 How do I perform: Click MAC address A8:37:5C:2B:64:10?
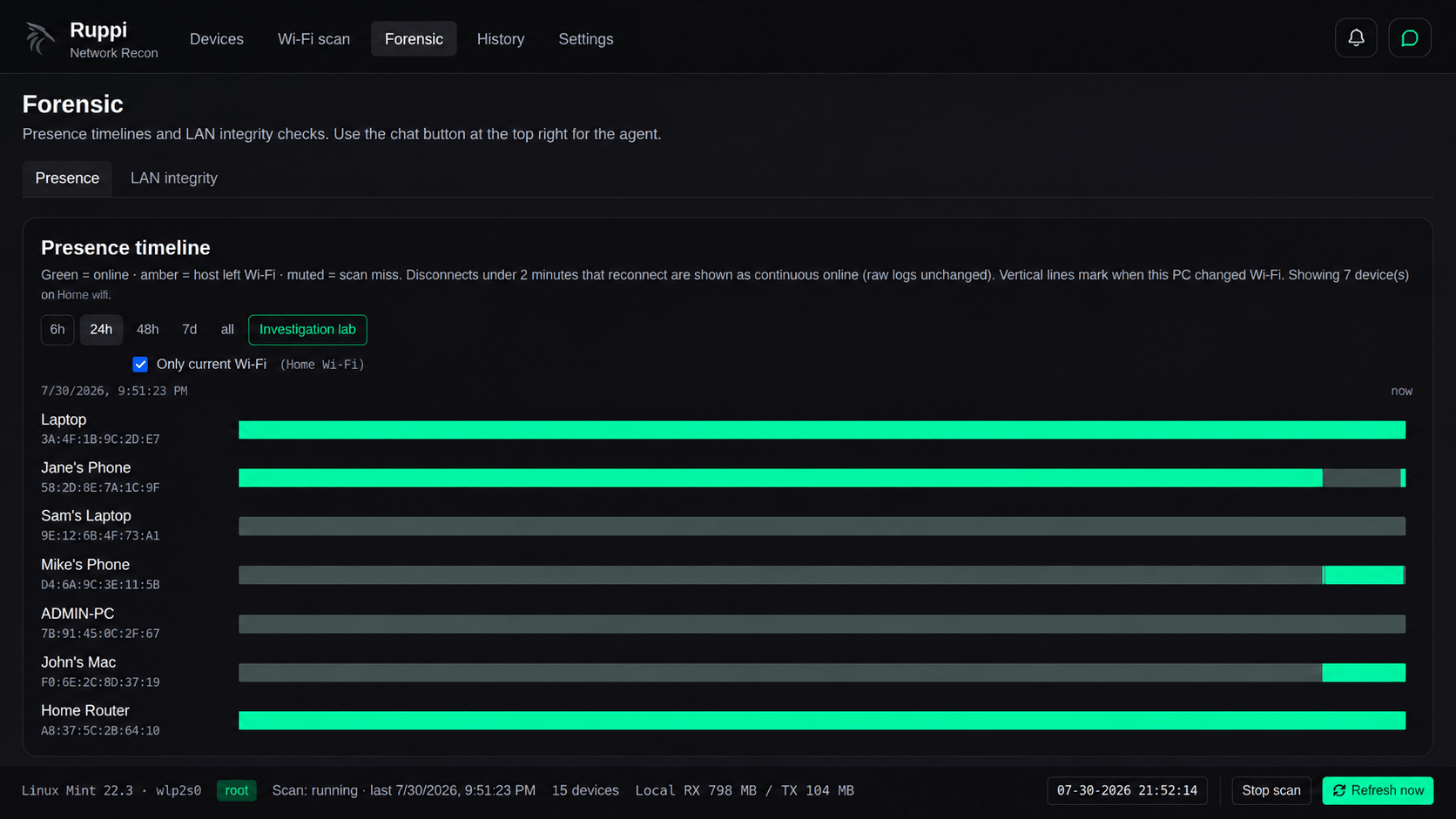[x=100, y=731]
